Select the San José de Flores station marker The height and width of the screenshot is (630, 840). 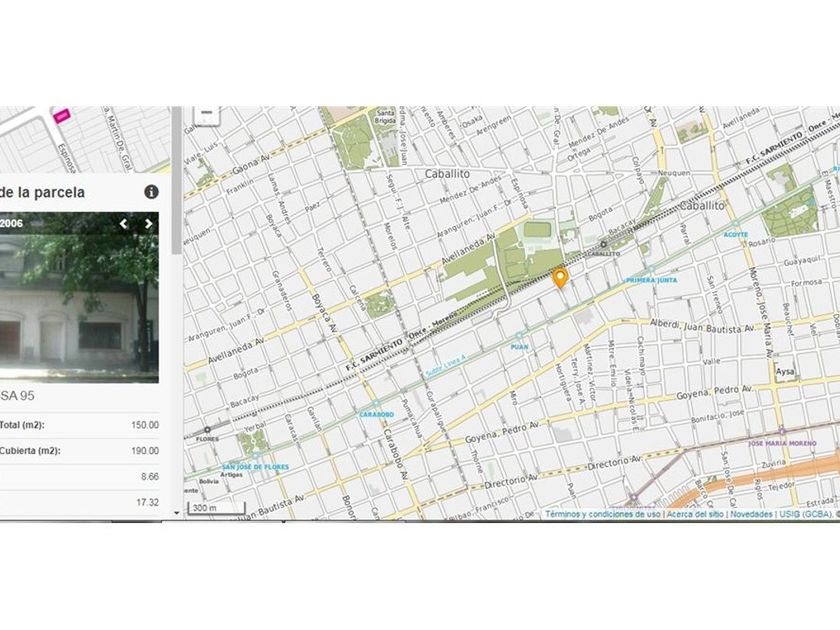pos(256,455)
